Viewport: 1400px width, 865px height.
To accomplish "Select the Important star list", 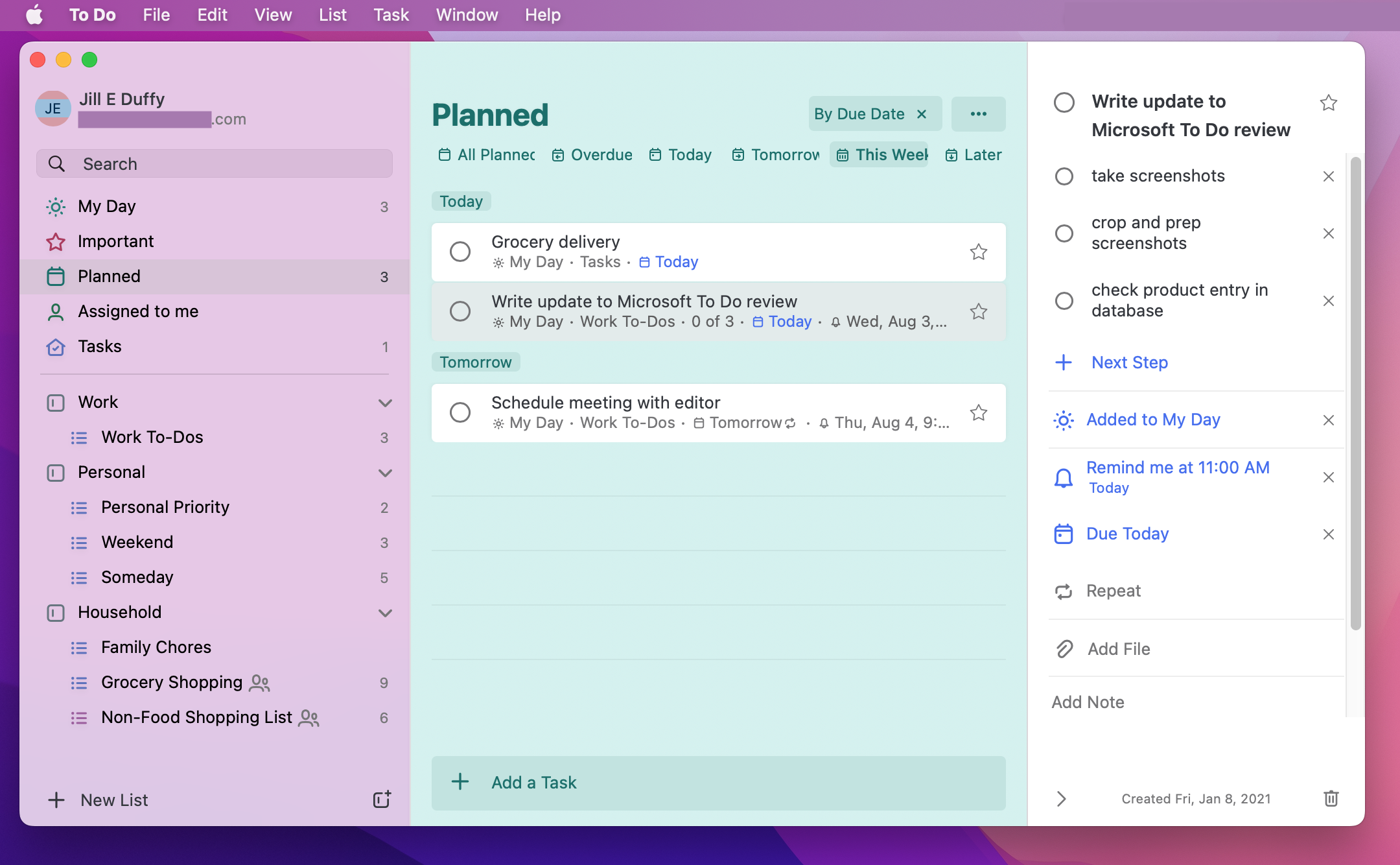I will 115,241.
